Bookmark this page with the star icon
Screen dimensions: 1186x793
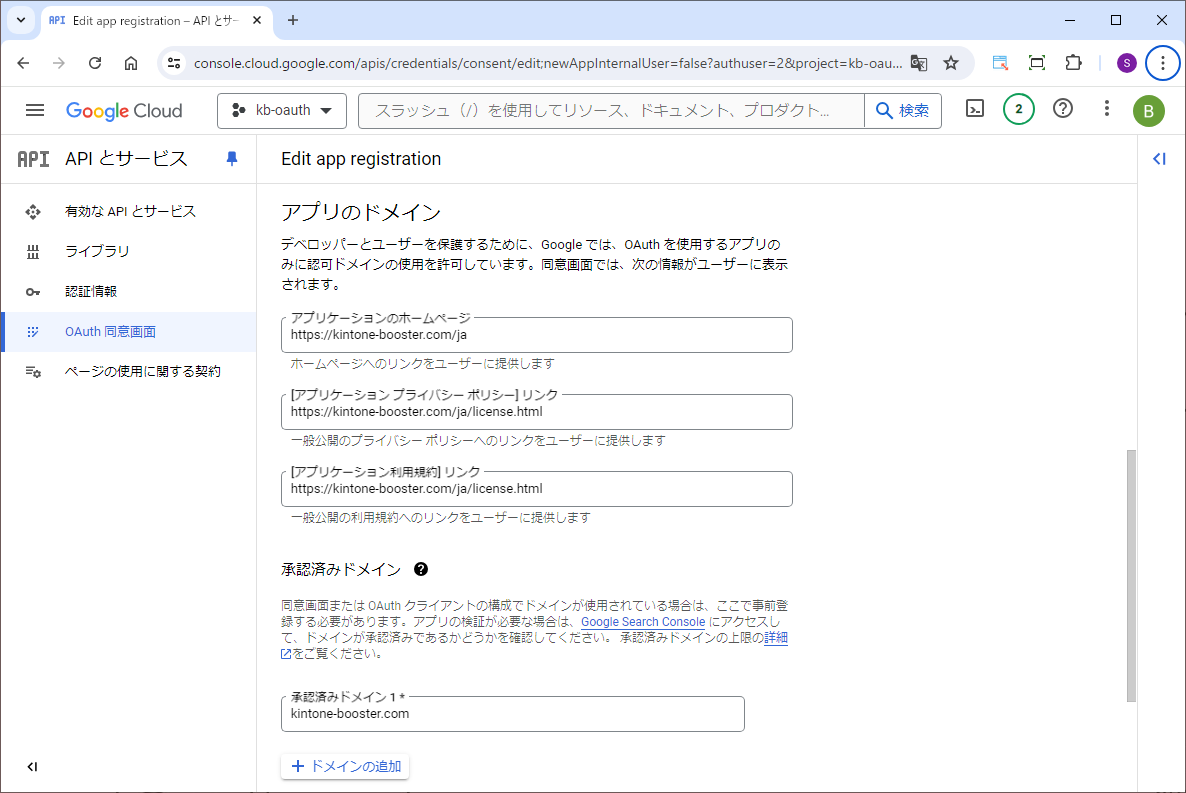[951, 63]
